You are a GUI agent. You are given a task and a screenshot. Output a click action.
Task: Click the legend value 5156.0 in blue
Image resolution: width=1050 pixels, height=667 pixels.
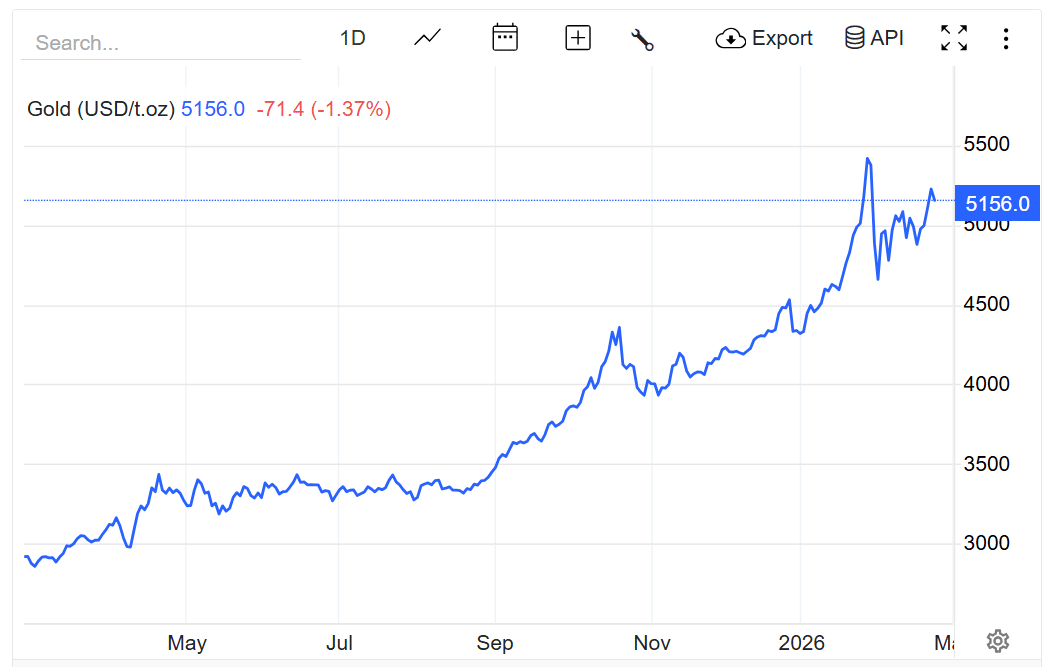point(213,109)
